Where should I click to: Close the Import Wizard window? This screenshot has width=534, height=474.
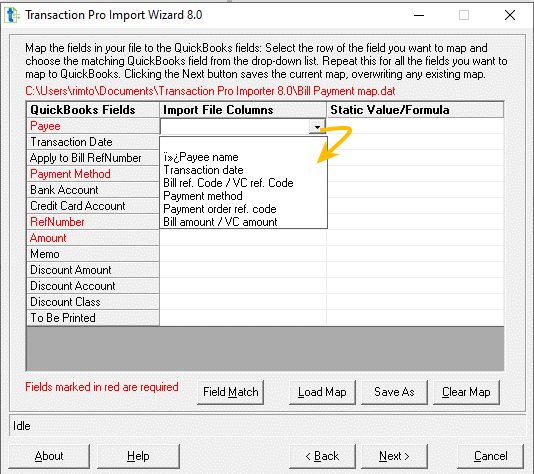coord(510,15)
